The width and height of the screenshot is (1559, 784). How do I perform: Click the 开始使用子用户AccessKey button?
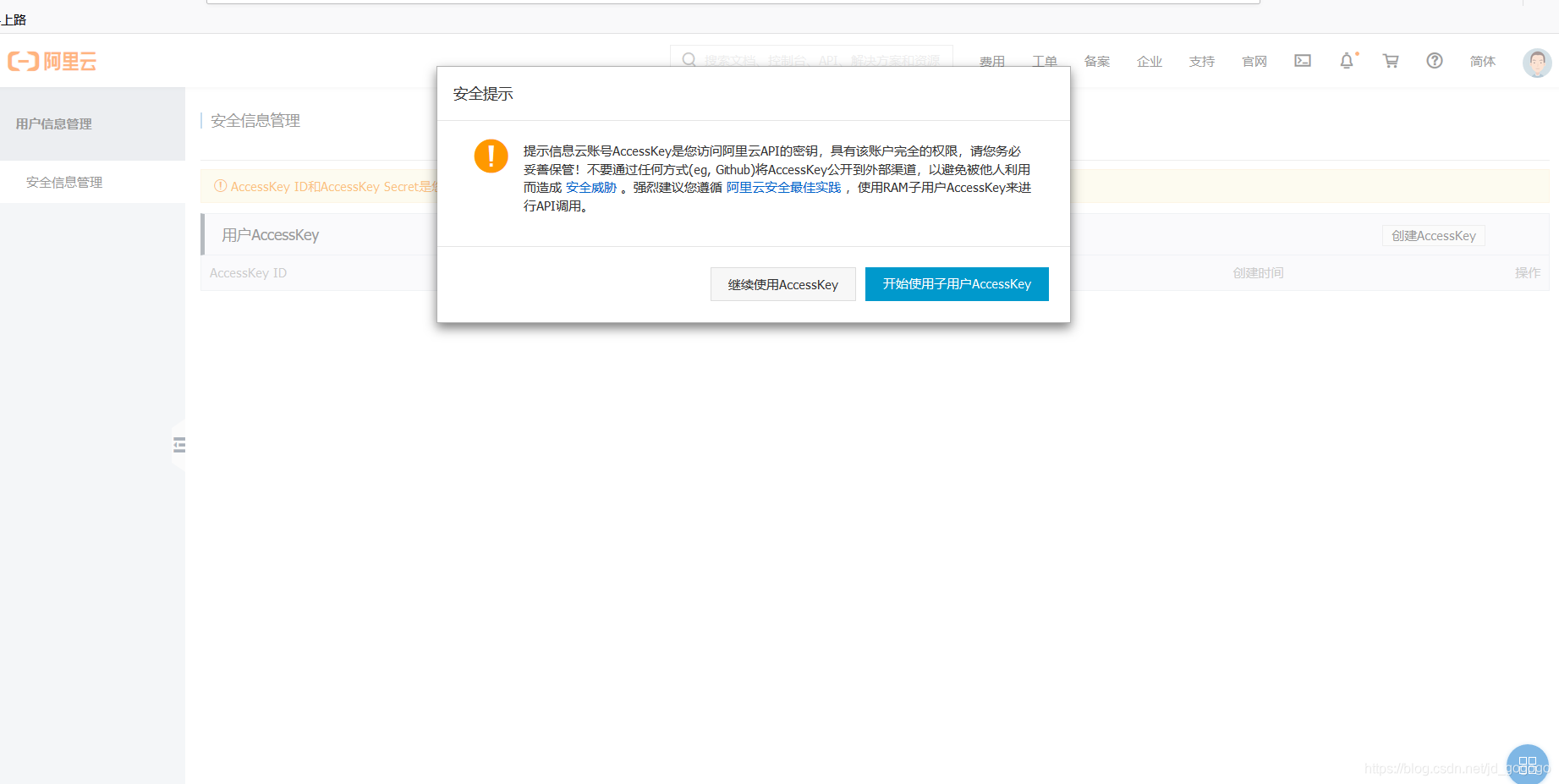tap(957, 284)
